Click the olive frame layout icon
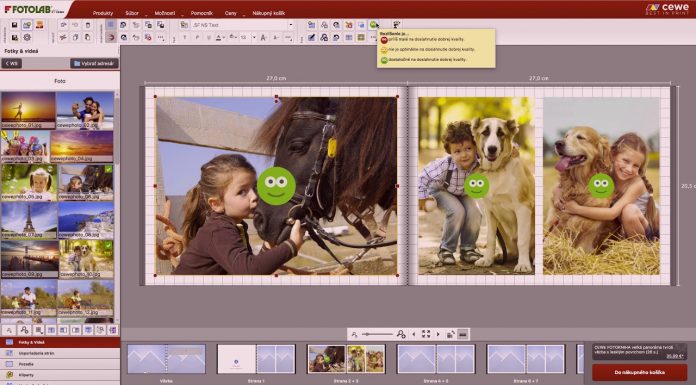The width and height of the screenshot is (696, 385). click(361, 38)
